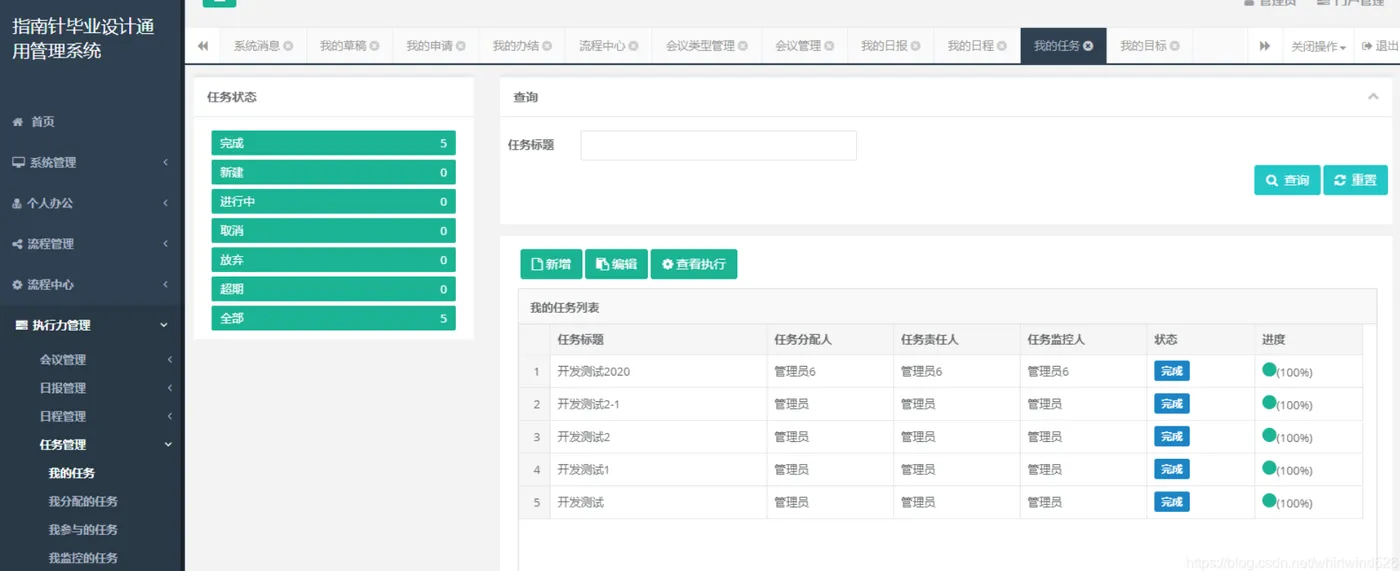Expand the 日报管理 submenu arrow

[x=169, y=388]
